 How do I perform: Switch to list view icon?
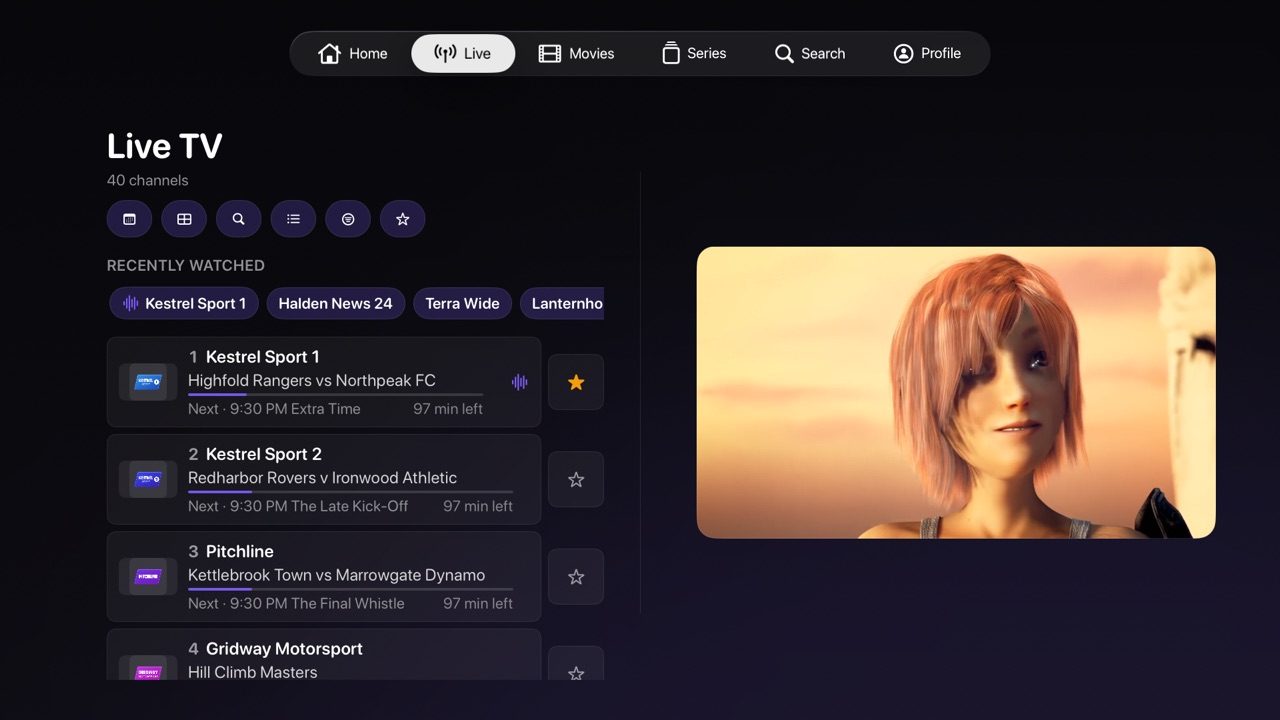tap(293, 219)
